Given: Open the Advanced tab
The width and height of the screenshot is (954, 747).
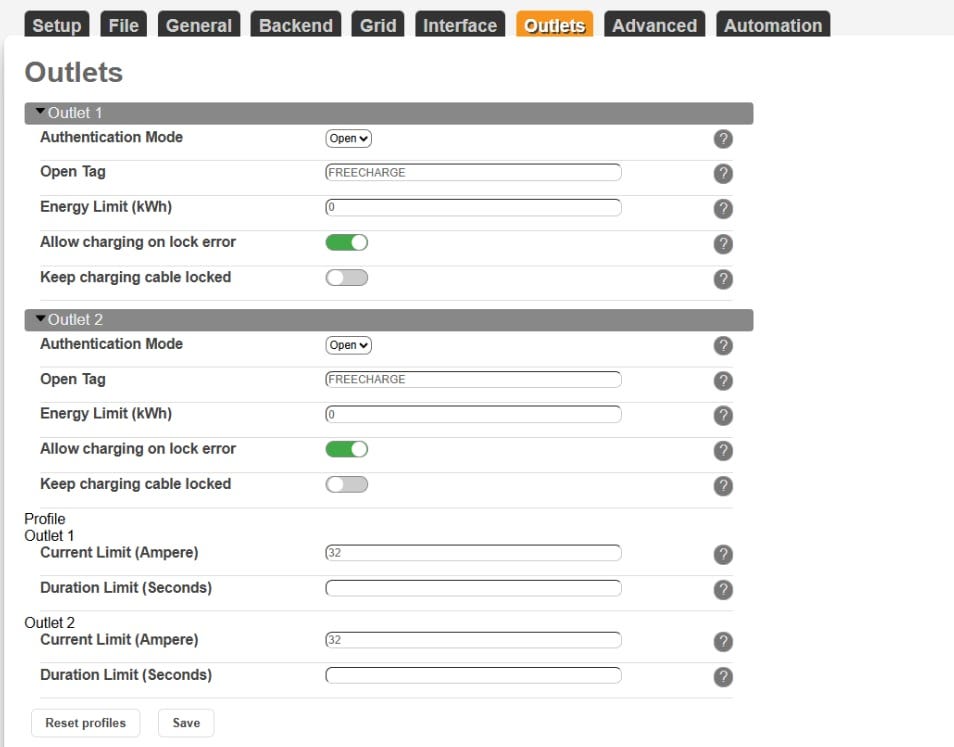Looking at the screenshot, I should [x=655, y=25].
